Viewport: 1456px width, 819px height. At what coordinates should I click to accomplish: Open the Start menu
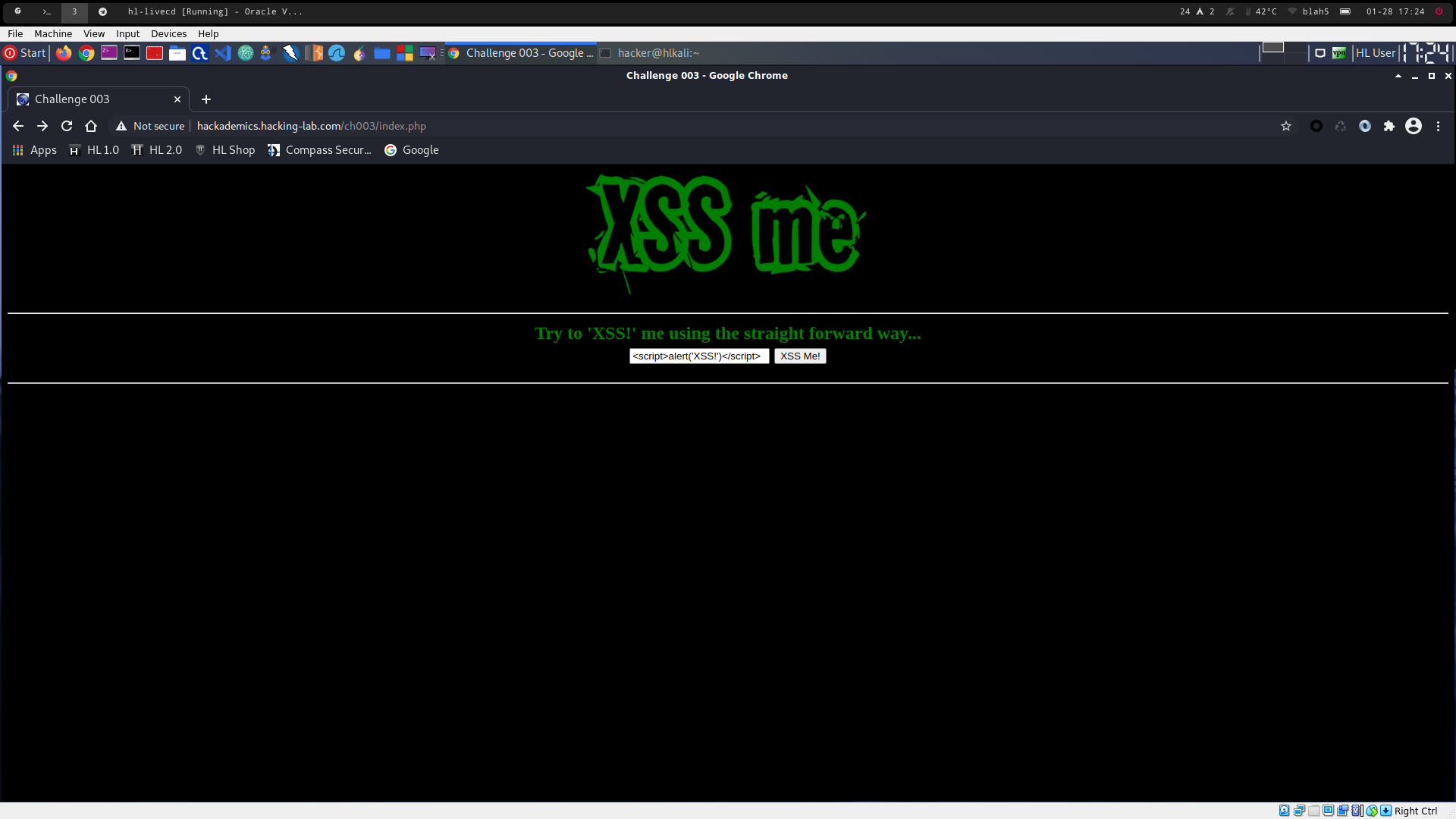(x=25, y=53)
